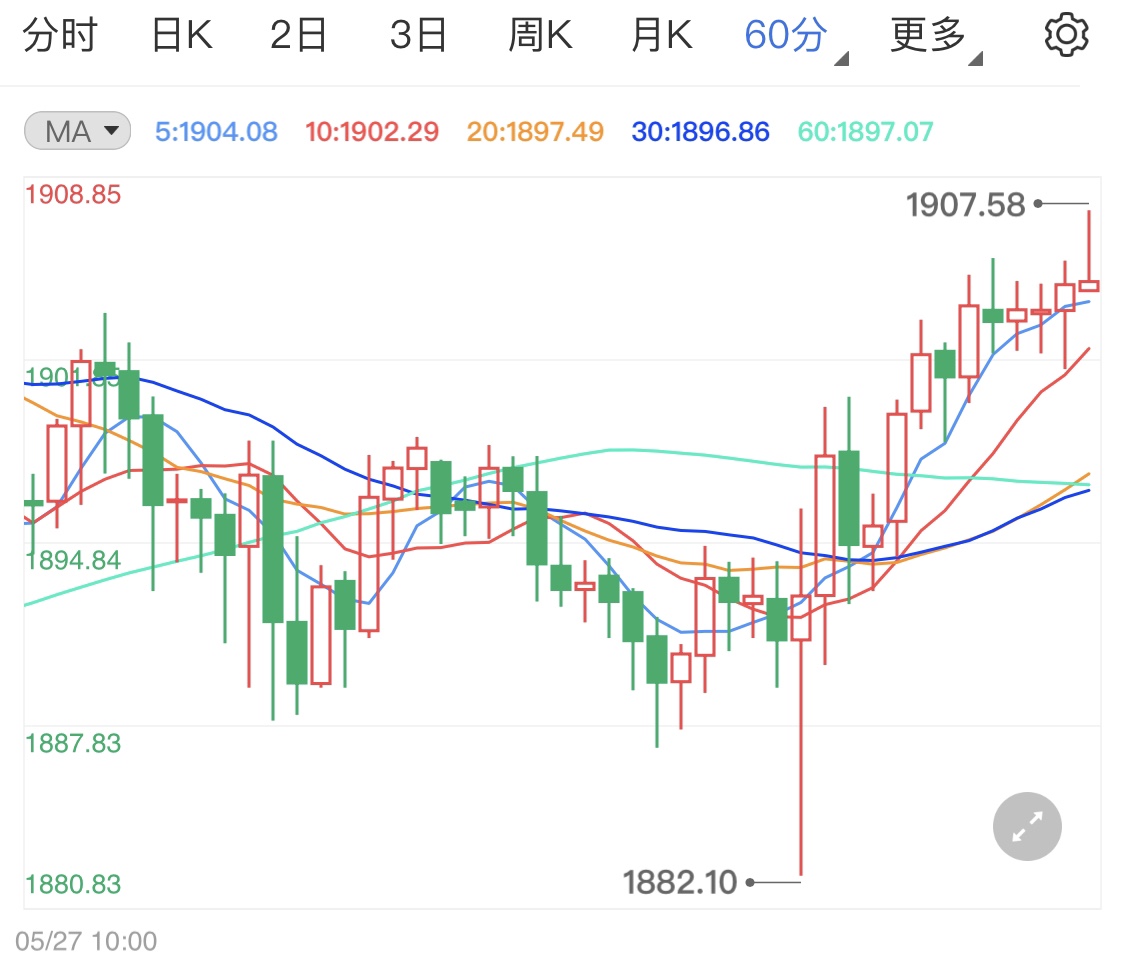Expand chart to fullscreen with arrows button
The image size is (1125, 953).
tap(1027, 827)
